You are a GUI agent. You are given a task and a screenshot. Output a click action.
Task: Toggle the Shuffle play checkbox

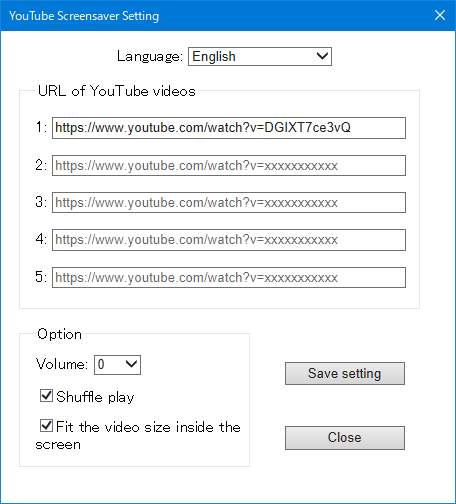(x=46, y=396)
